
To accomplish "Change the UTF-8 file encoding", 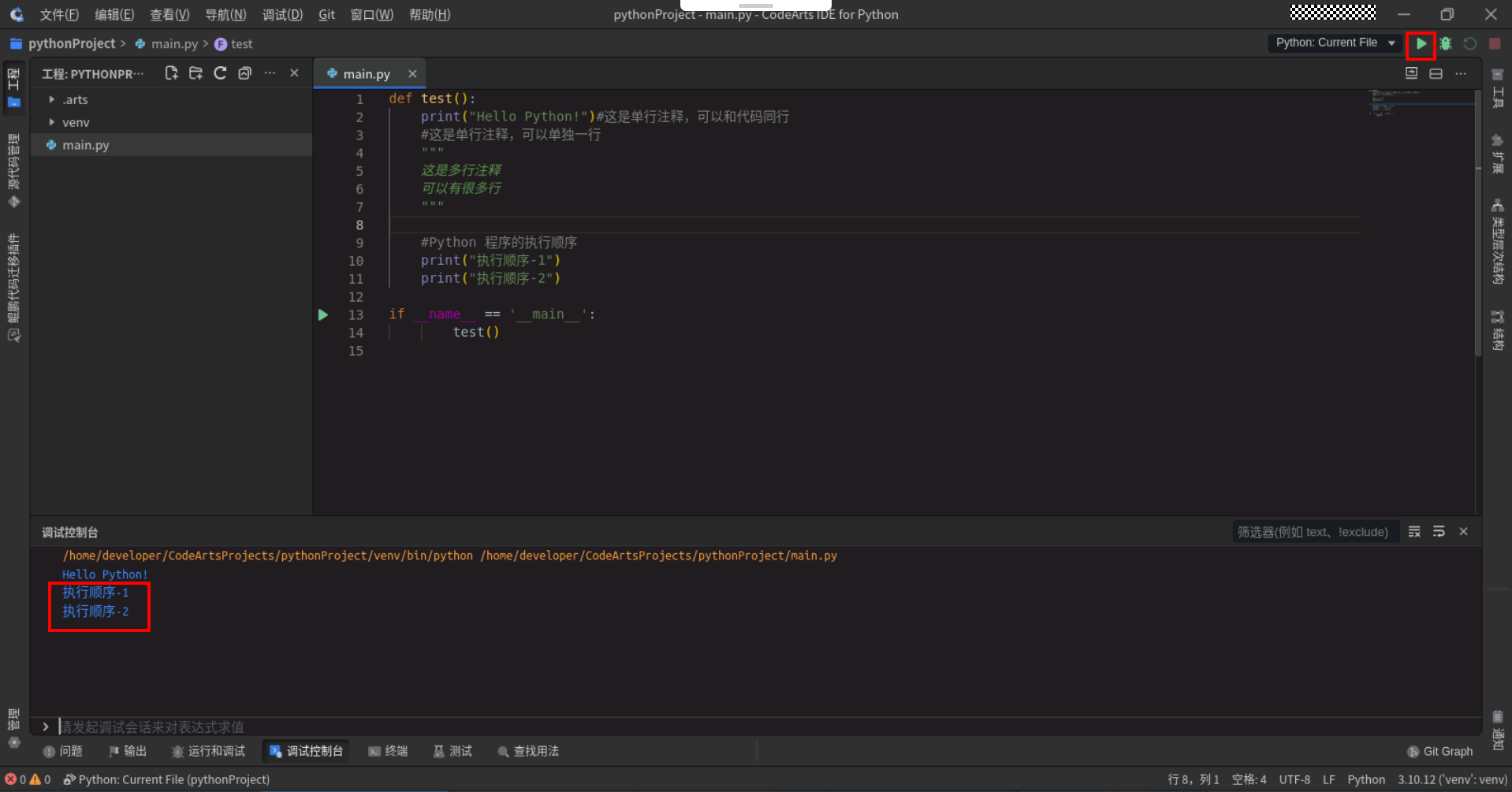I will click(1294, 779).
